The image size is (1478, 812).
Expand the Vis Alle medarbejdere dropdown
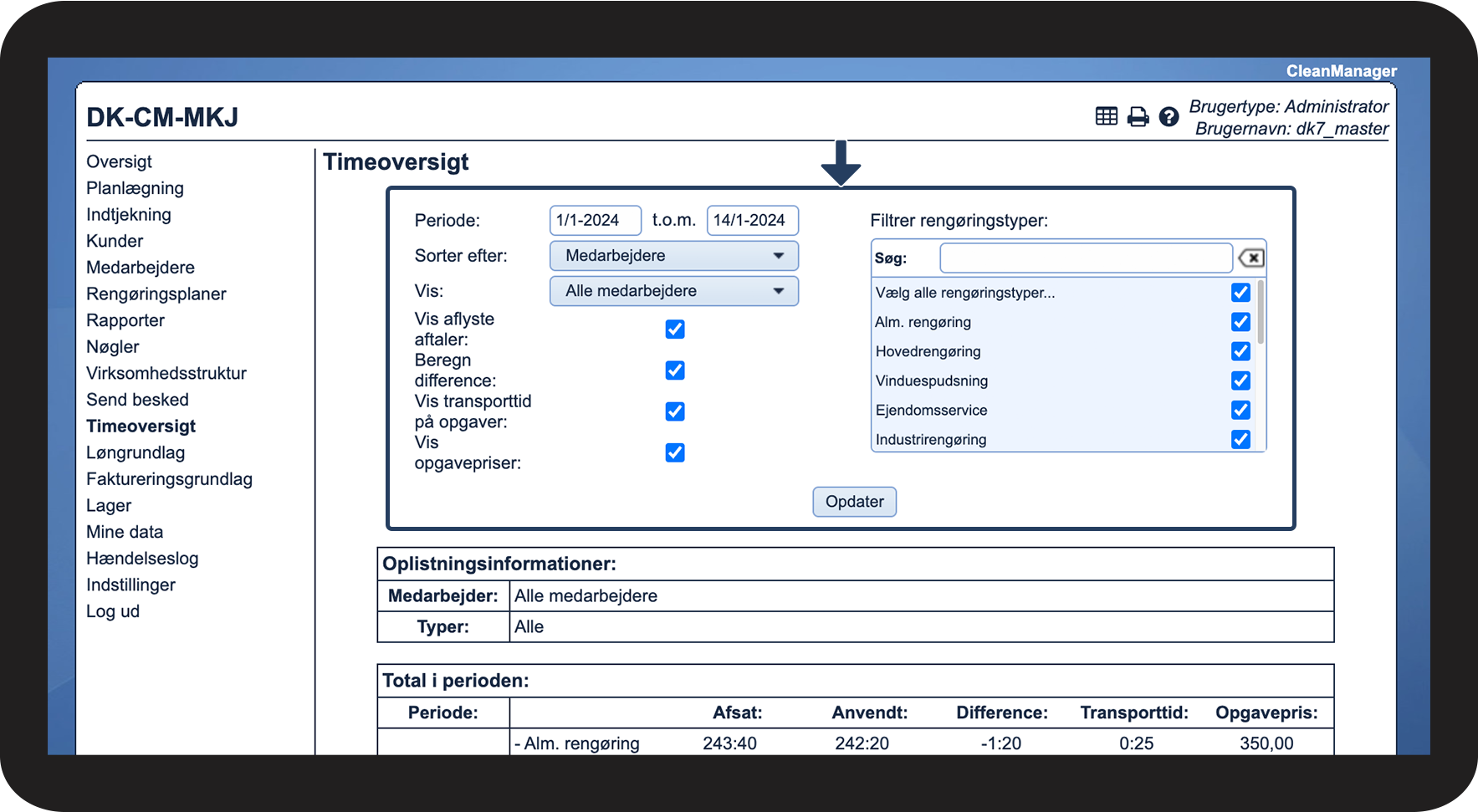tap(673, 291)
